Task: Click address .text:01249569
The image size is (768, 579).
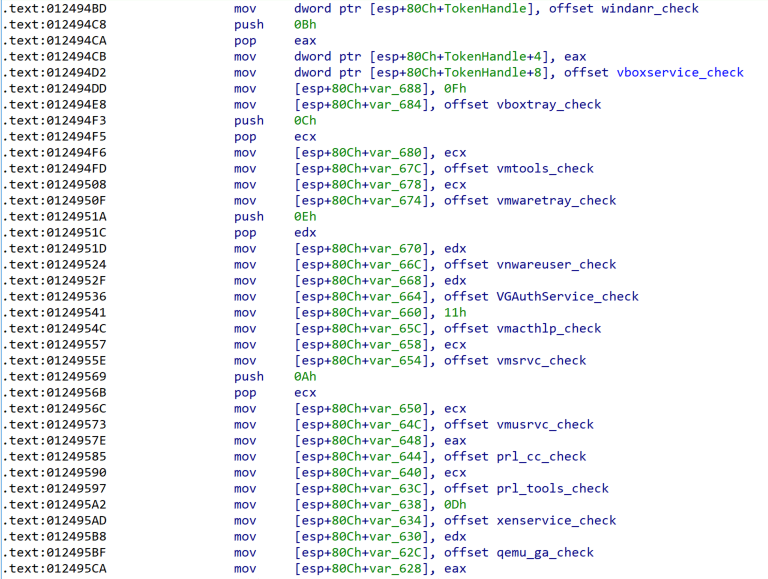Action: [54, 377]
